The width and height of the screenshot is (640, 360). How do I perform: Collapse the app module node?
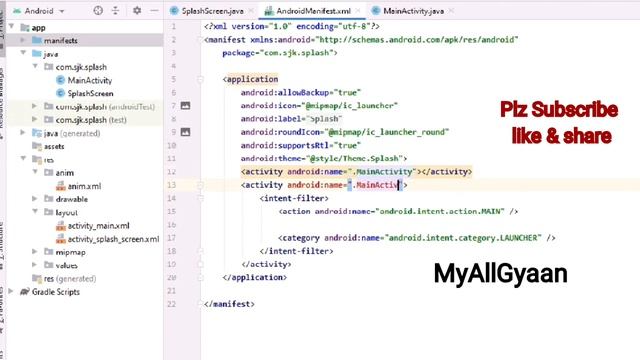(x=12, y=27)
